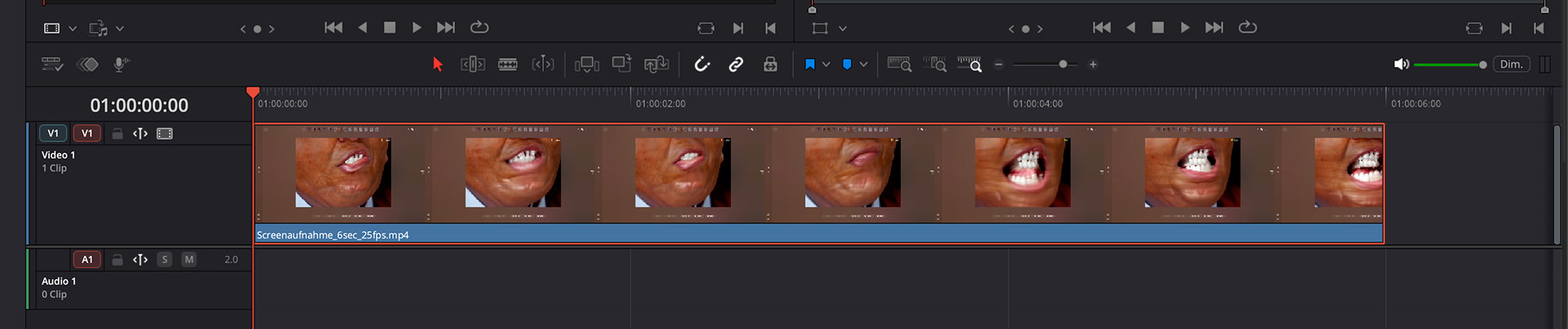
Task: Disable Video 1 track filmstrip icon
Action: pos(165,133)
